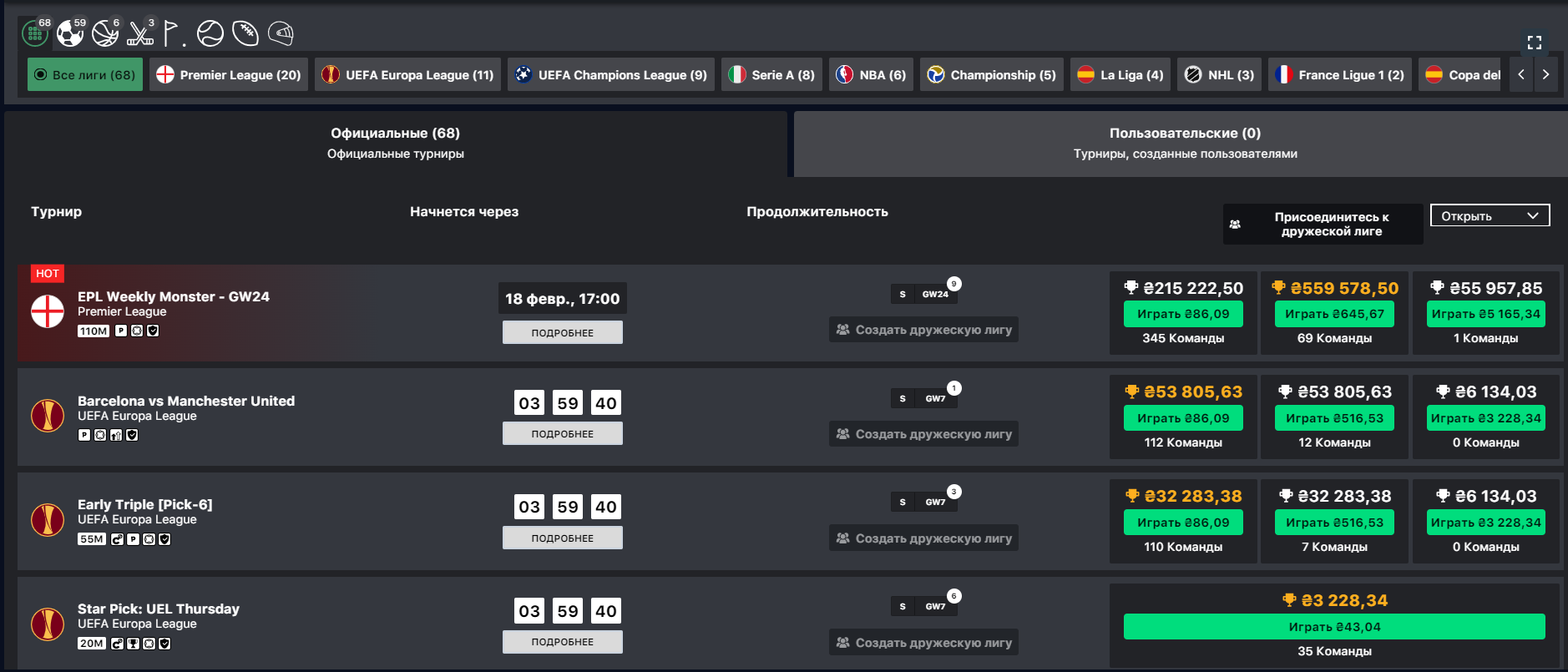The width and height of the screenshot is (1568, 672).
Task: Play EPL Weekly Monster for ₴86,09
Action: [1183, 314]
